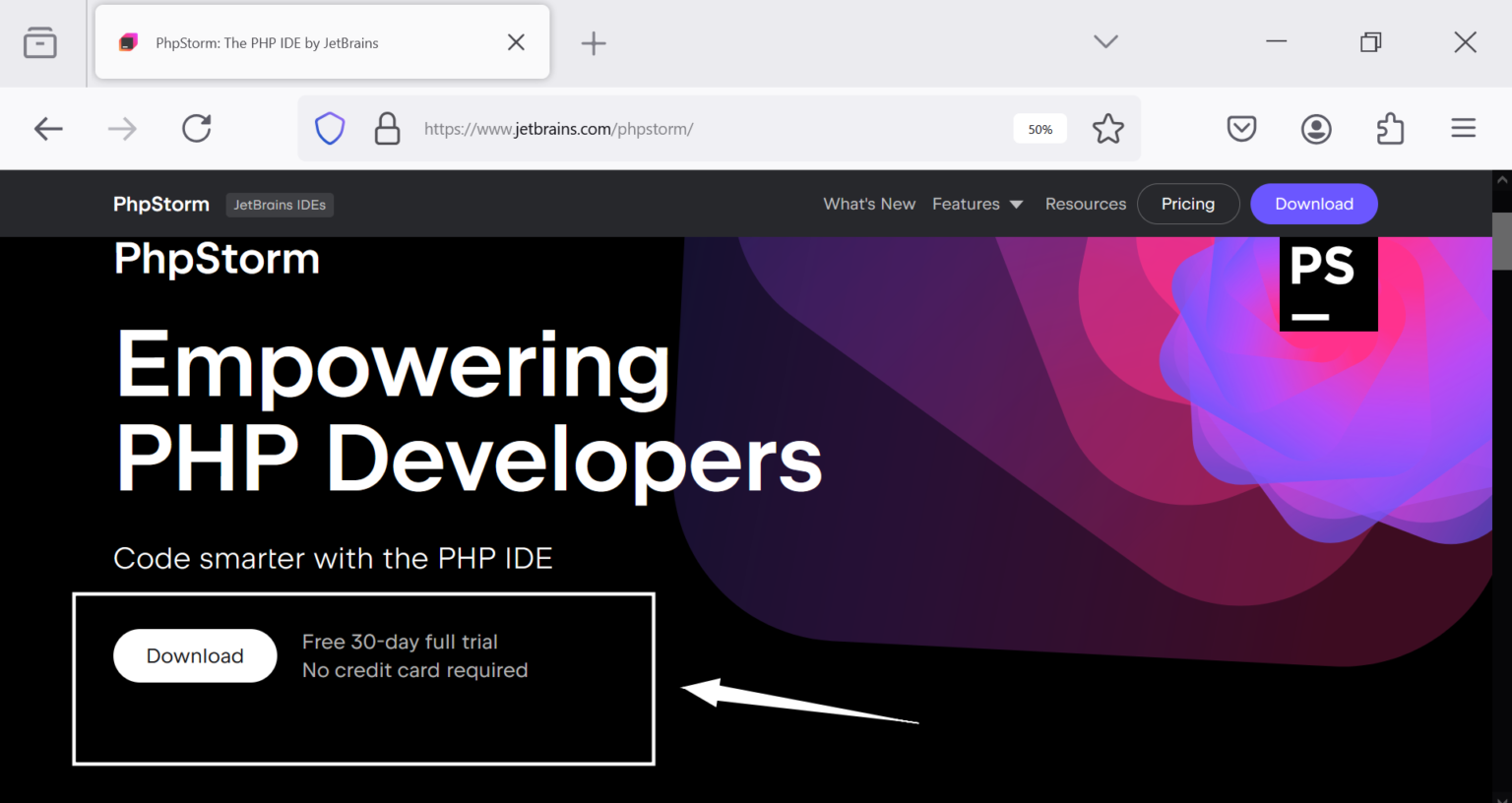This screenshot has width=1512, height=803.
Task: Open the Pricing page
Action: pos(1188,204)
